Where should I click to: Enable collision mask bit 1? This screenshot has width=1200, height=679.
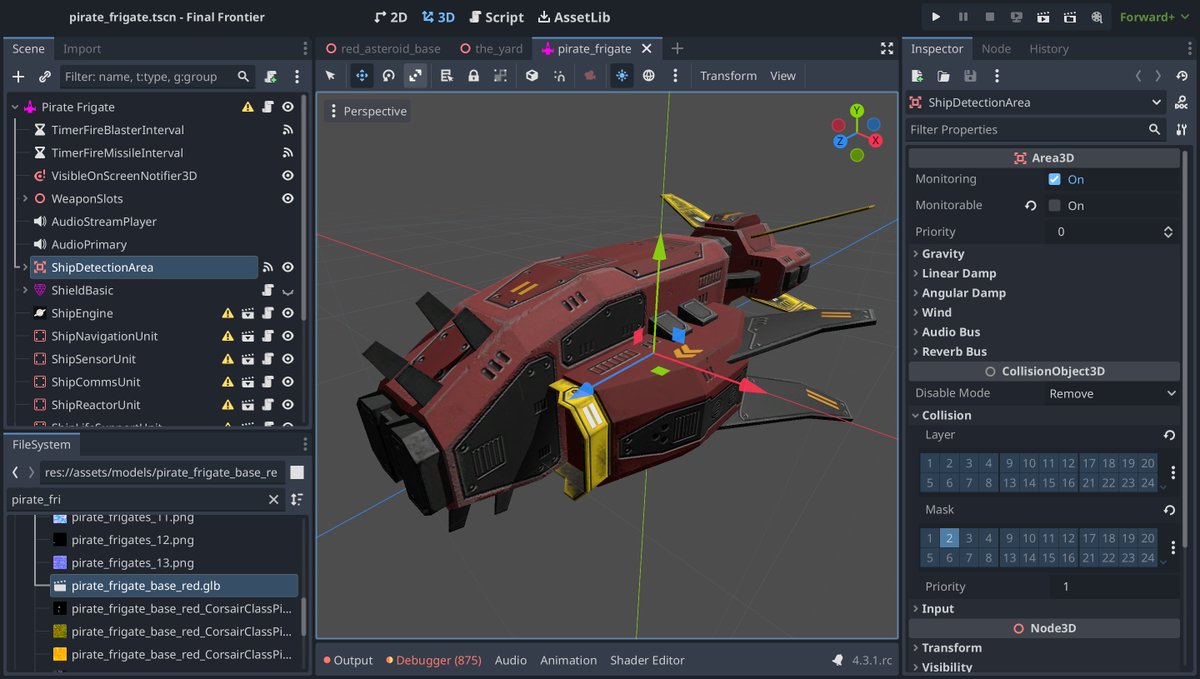click(930, 538)
